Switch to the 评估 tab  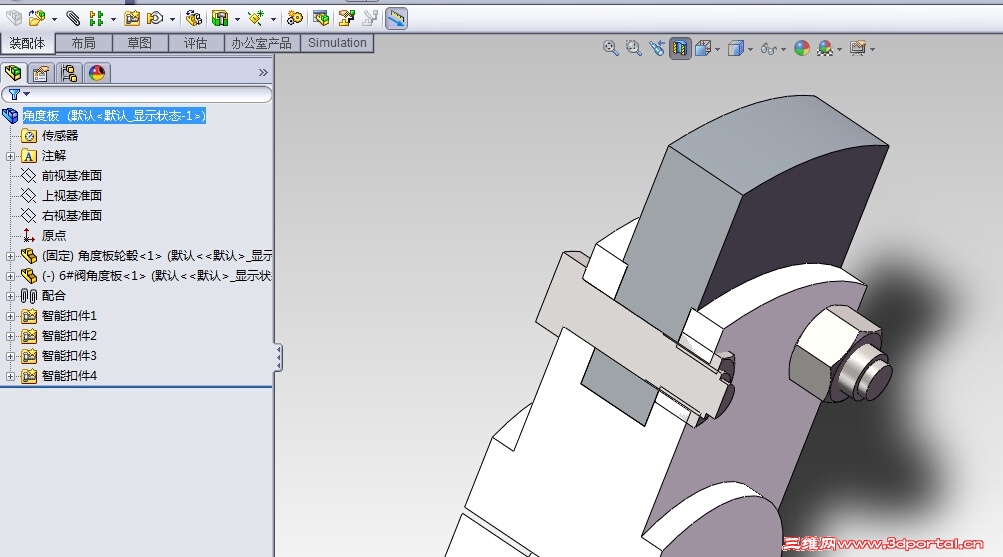[196, 43]
